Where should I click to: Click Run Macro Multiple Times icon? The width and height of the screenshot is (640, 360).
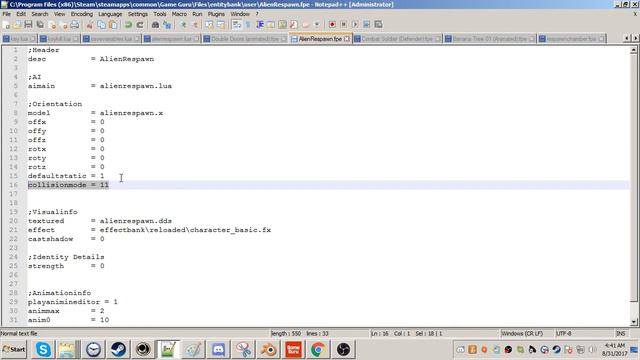[367, 25]
